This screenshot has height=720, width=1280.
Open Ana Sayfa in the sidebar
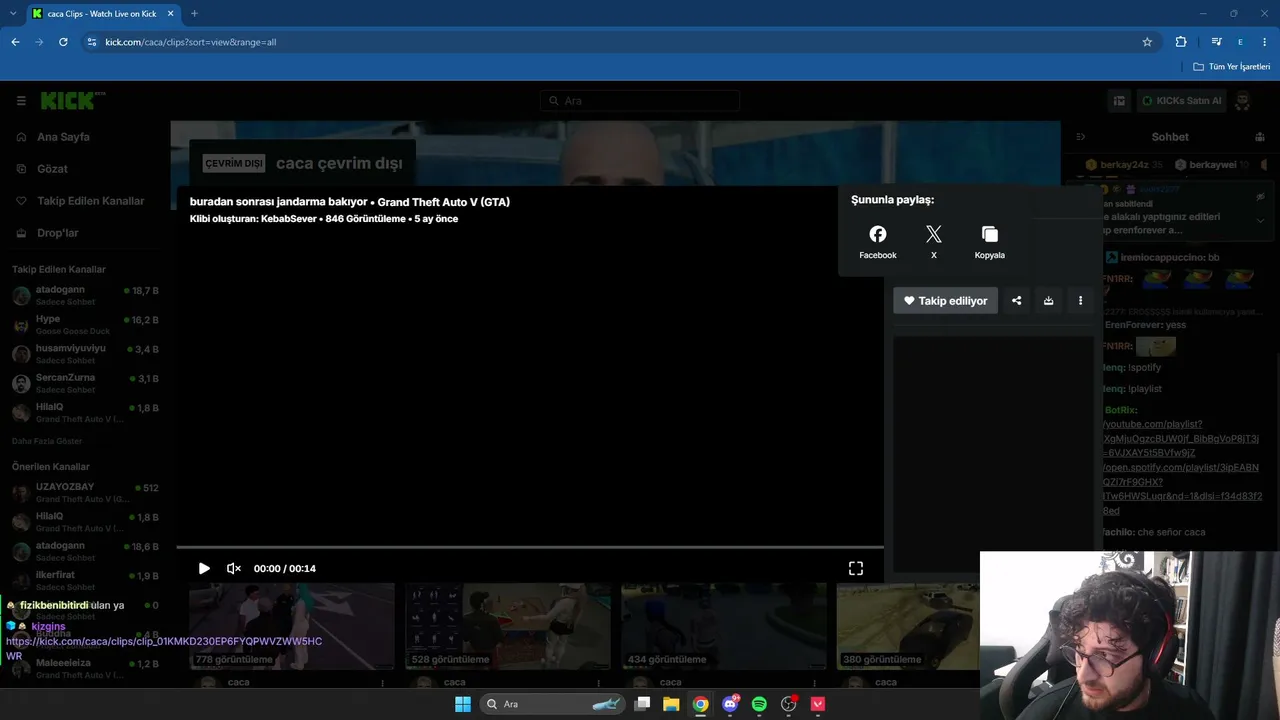pyautogui.click(x=63, y=137)
